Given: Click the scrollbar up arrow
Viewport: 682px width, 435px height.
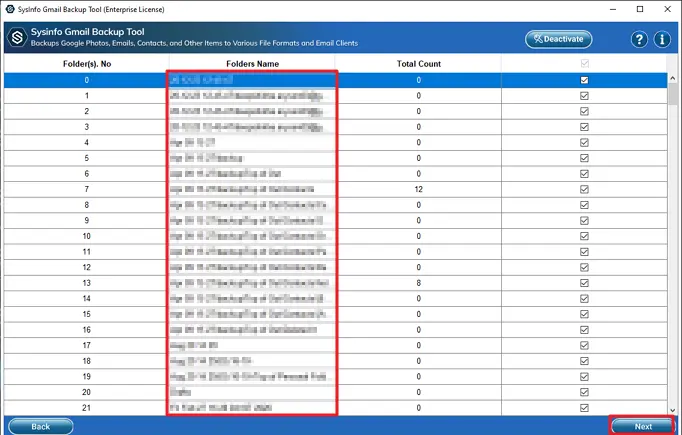Looking at the screenshot, I should [x=673, y=78].
